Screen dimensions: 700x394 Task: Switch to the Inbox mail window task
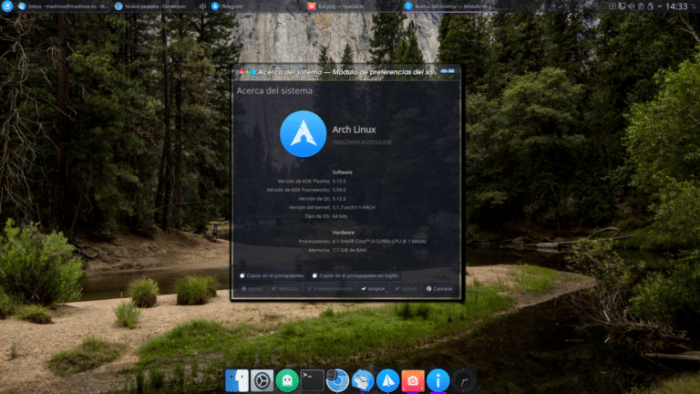point(62,6)
